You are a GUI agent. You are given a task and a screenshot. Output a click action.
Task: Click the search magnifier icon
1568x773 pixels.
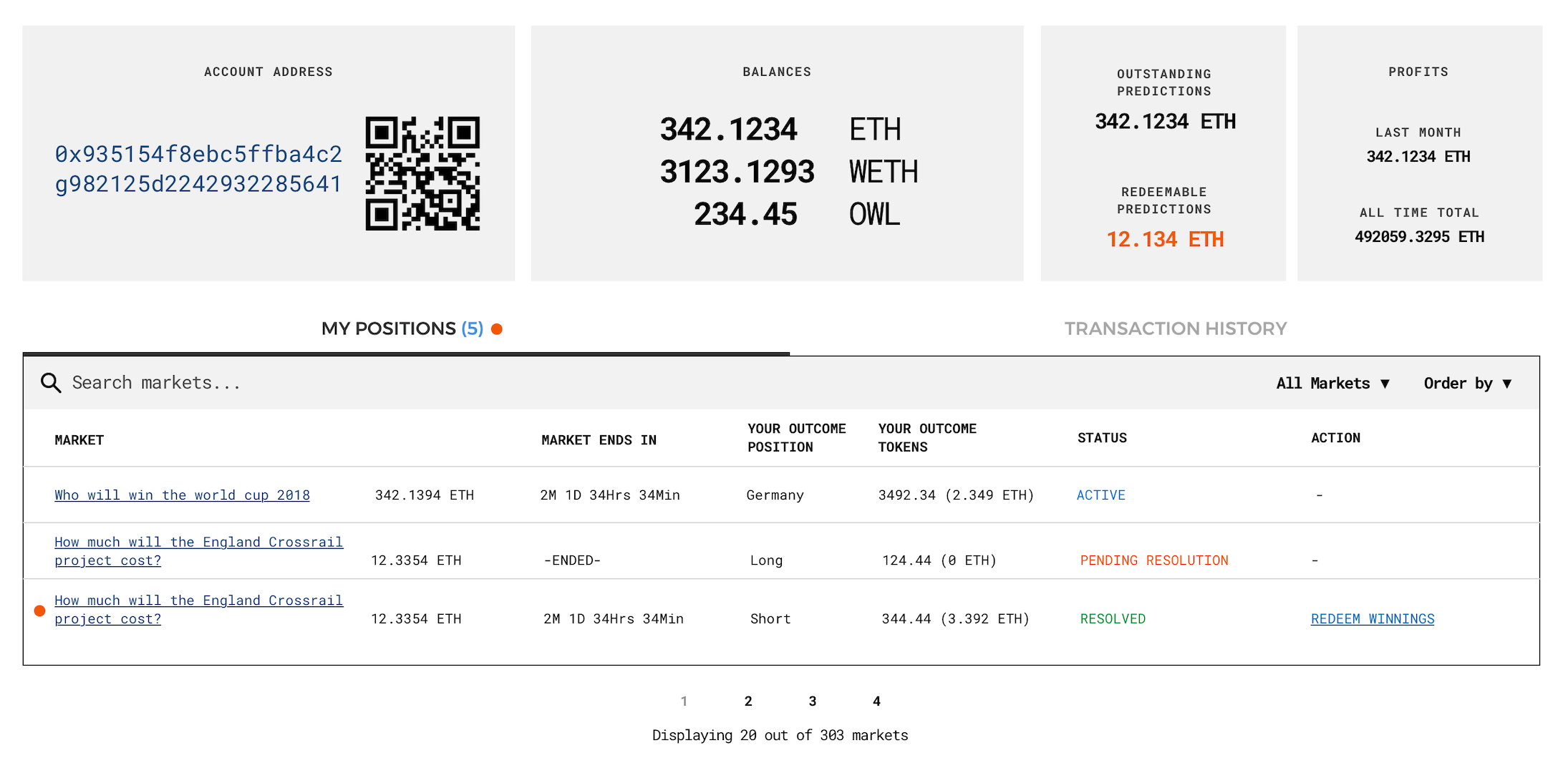(x=50, y=383)
